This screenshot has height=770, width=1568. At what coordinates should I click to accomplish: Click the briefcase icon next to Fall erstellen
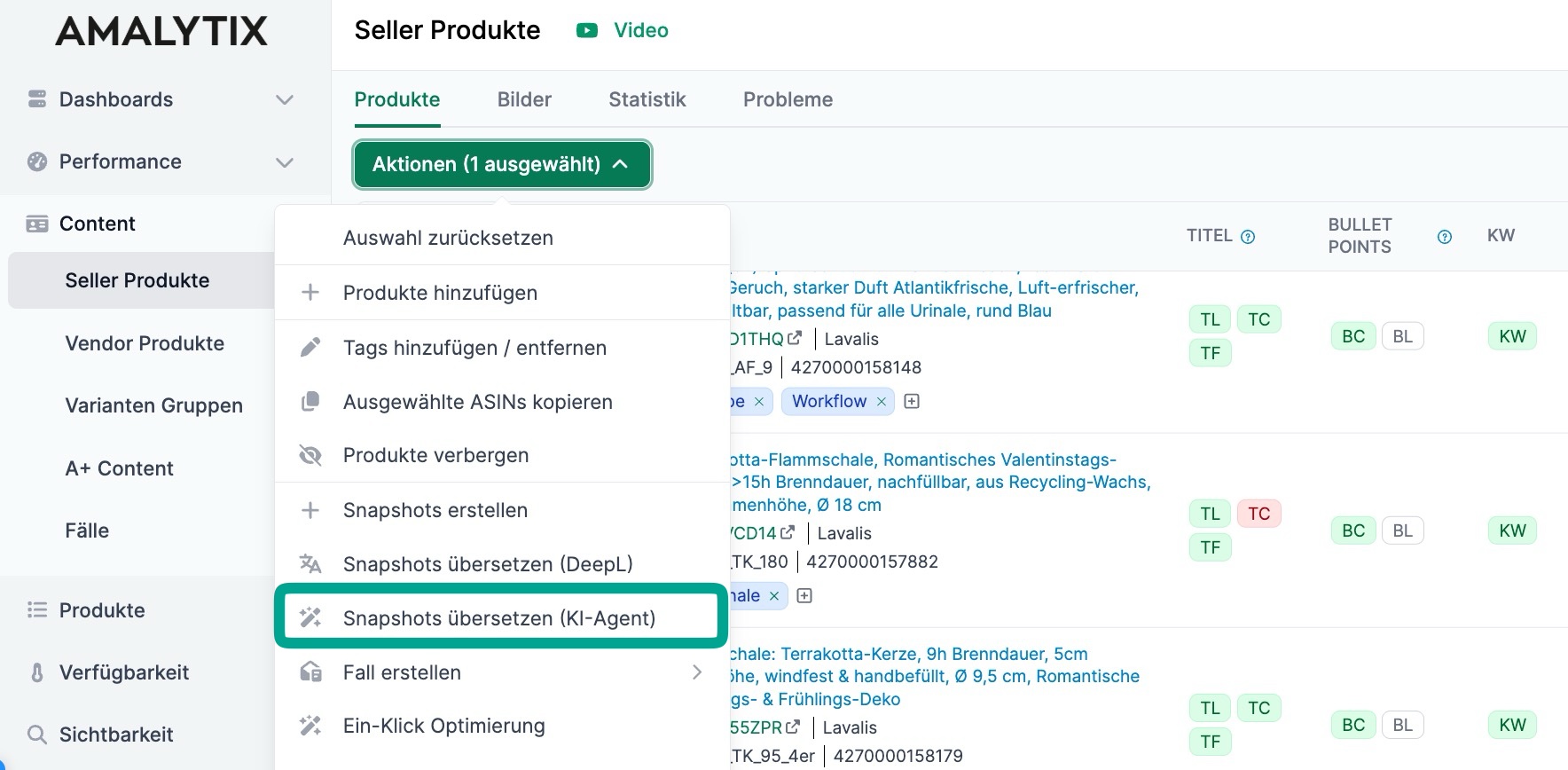[x=310, y=672]
